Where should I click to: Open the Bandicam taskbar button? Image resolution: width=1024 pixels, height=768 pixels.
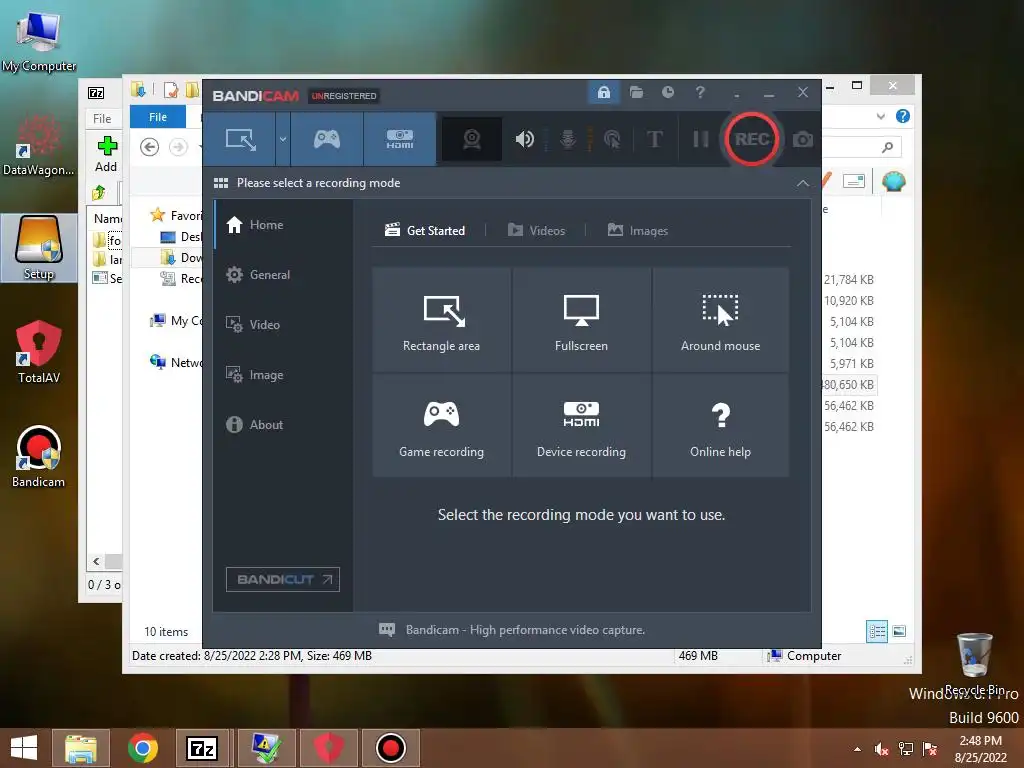pos(391,748)
